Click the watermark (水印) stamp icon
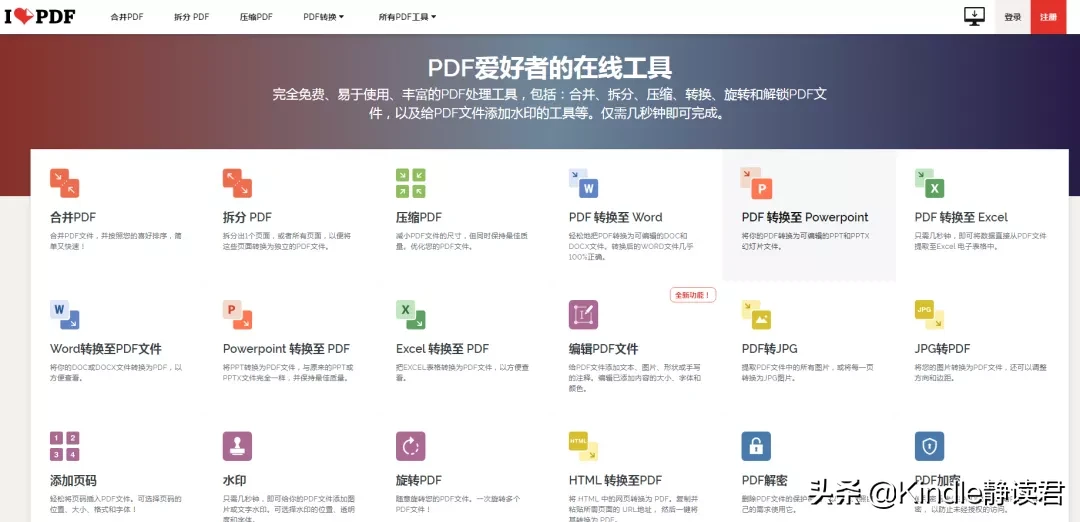Image resolution: width=1080 pixels, height=522 pixels. click(x=238, y=446)
